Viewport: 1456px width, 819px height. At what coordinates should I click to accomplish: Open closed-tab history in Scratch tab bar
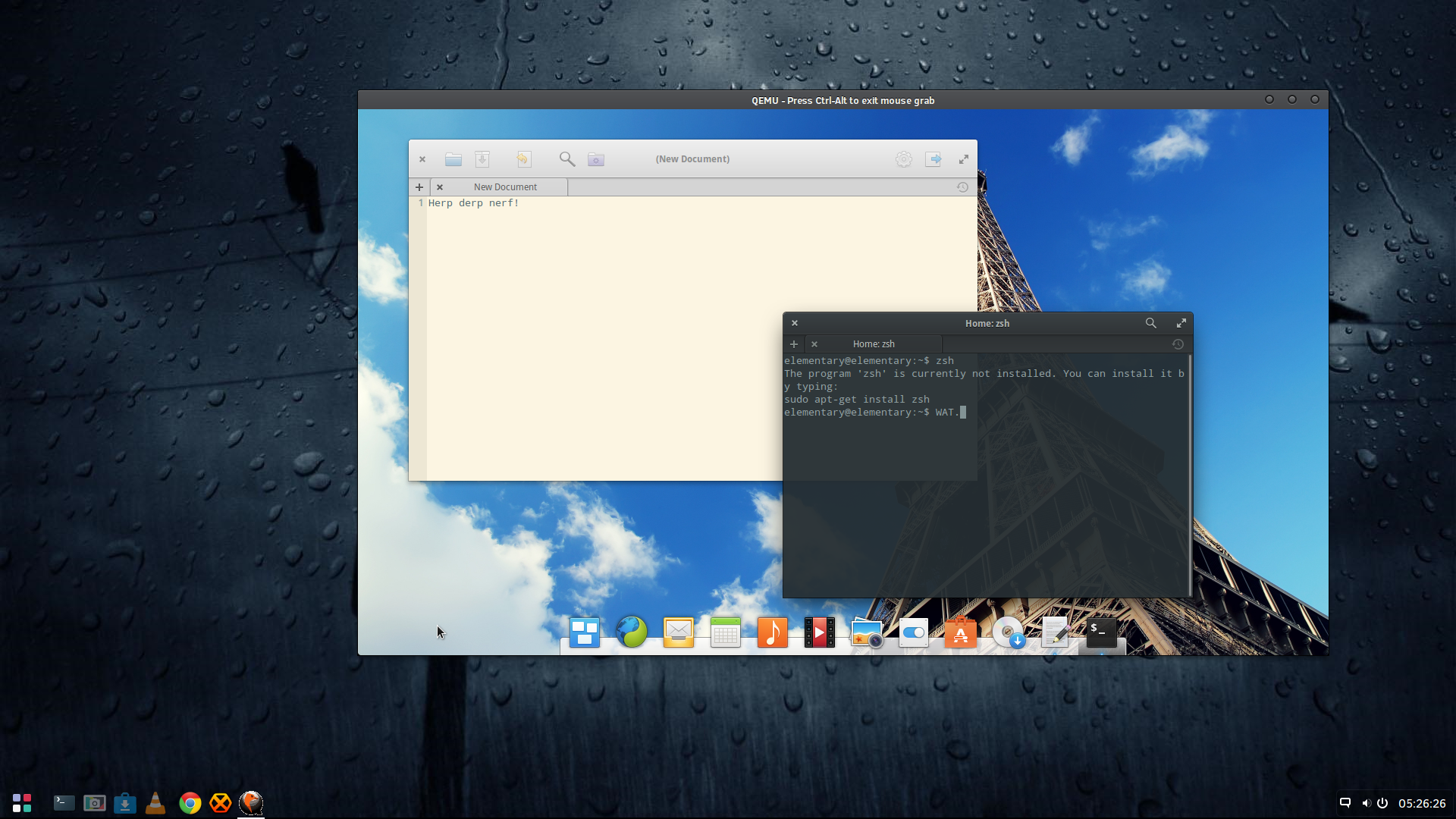click(962, 187)
